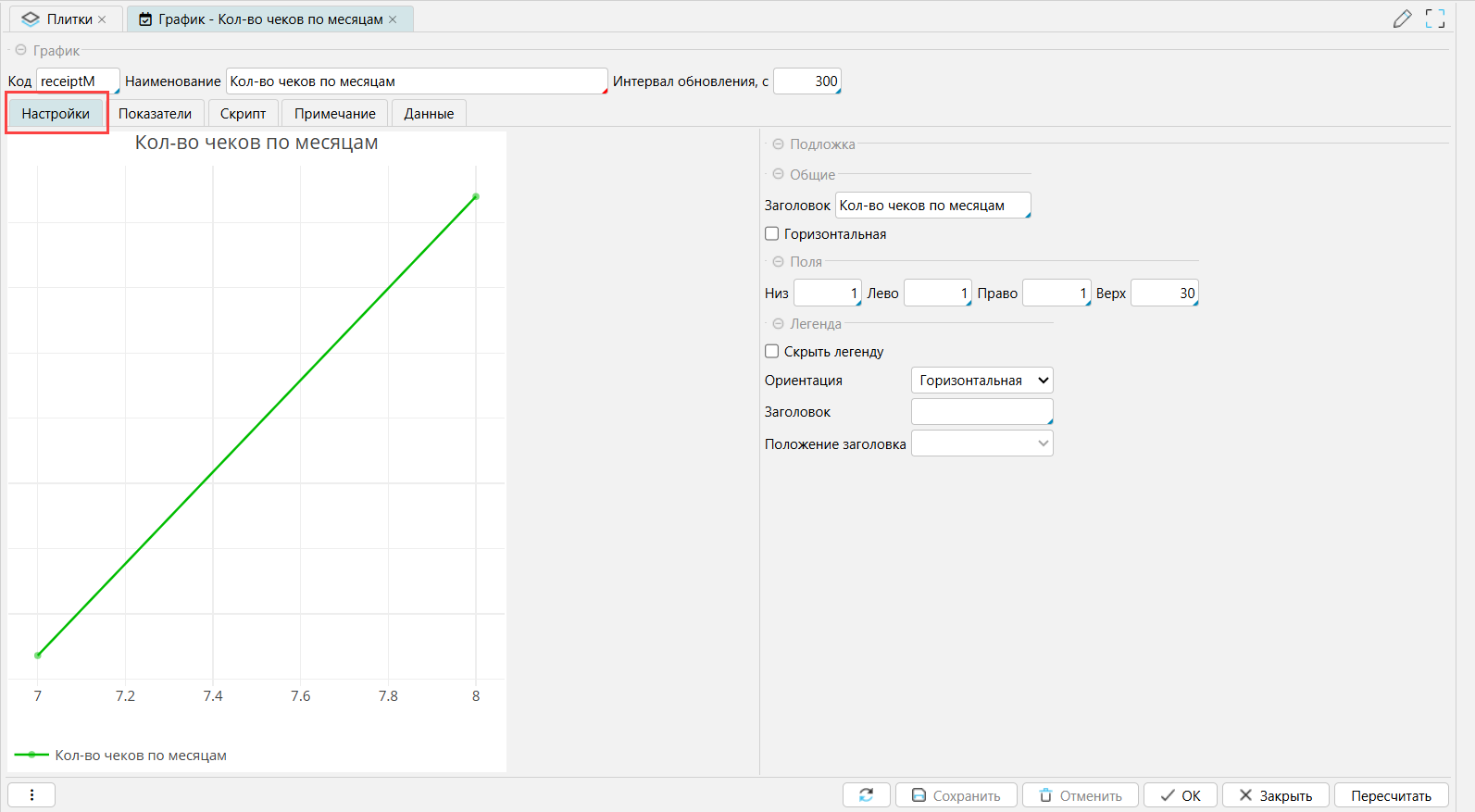
Task: Switch to the Показатели tab
Action: coord(155,114)
